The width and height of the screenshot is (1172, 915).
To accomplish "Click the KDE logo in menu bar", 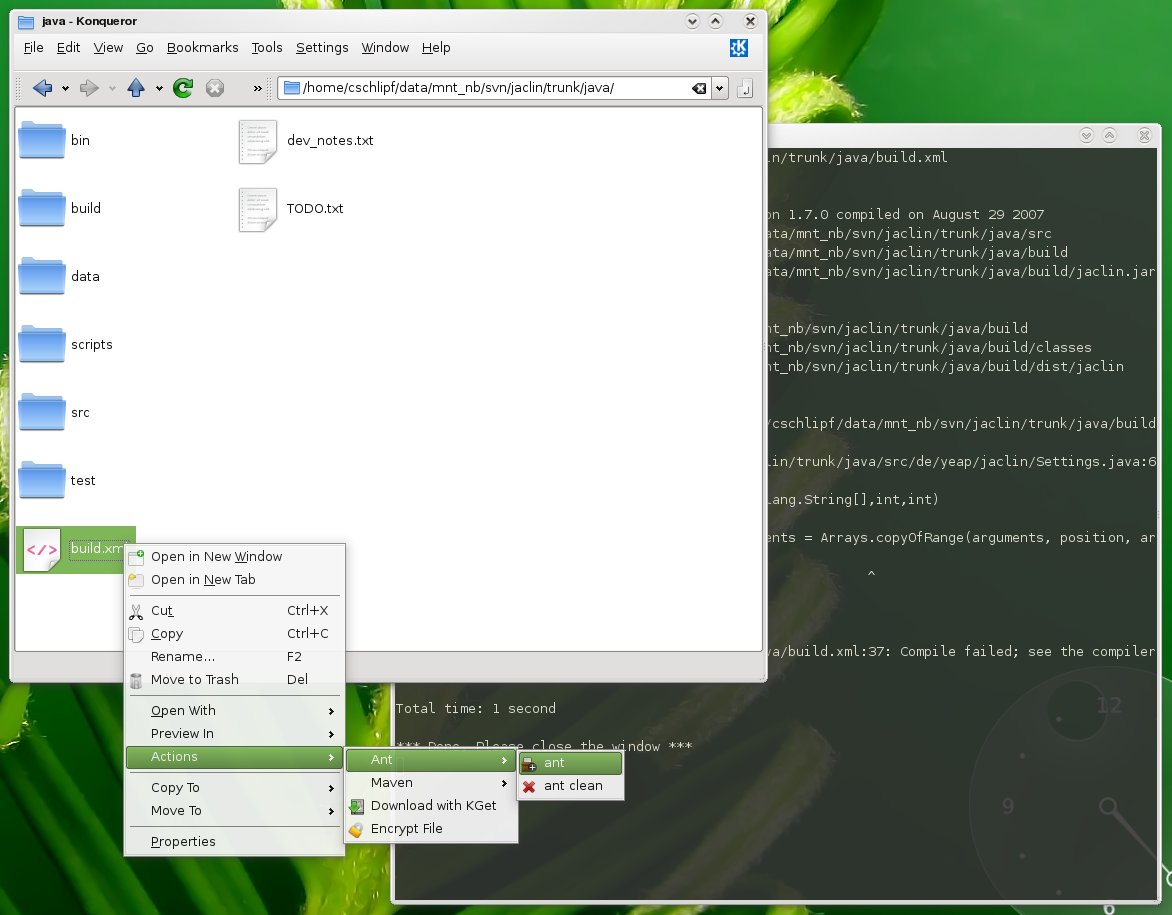I will tap(738, 48).
